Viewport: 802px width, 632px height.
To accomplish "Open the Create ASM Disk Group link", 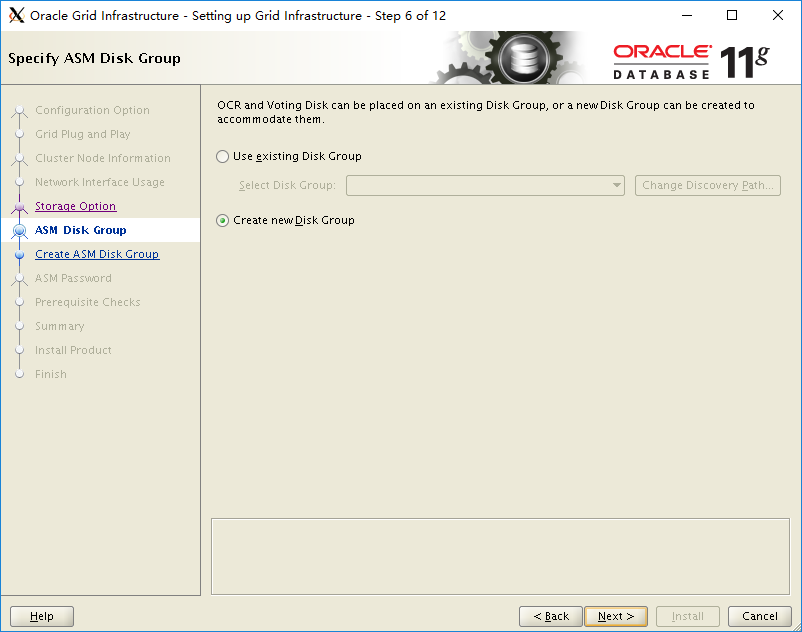I will (97, 254).
